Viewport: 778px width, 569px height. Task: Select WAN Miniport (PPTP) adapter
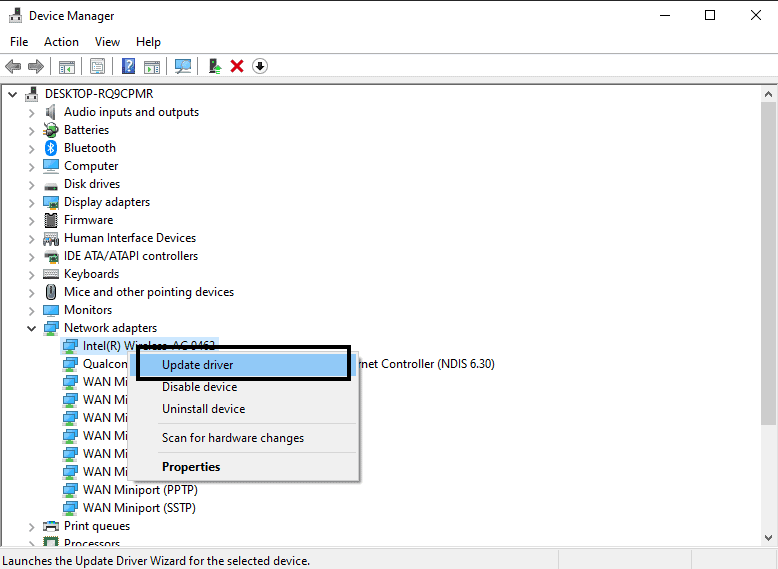(140, 490)
